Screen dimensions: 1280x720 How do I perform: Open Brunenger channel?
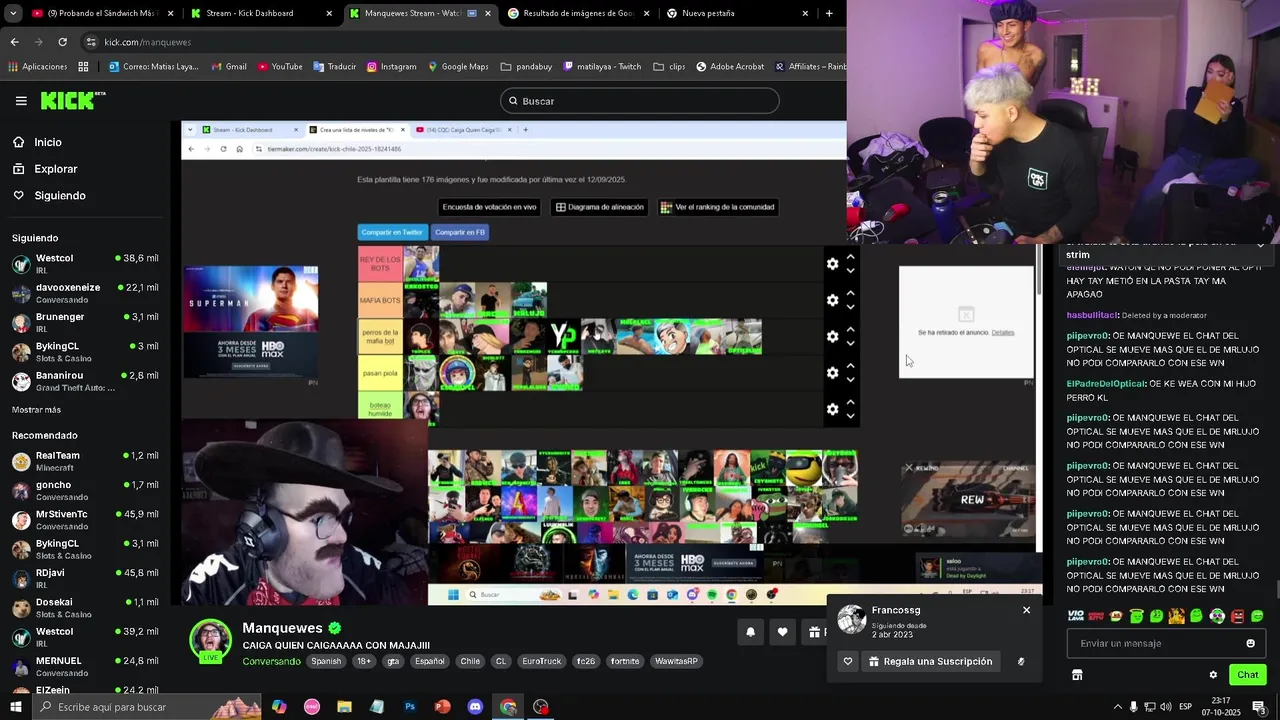pos(85,322)
